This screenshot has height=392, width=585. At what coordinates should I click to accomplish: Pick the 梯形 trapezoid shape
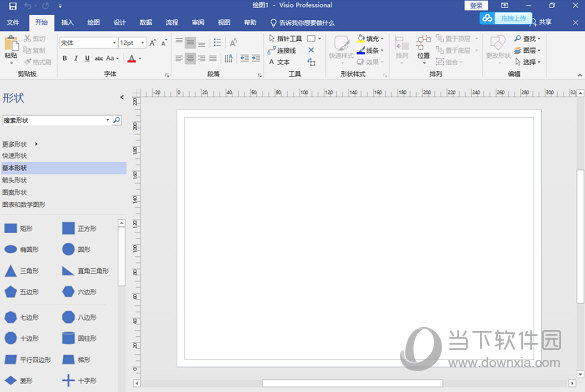point(76,360)
